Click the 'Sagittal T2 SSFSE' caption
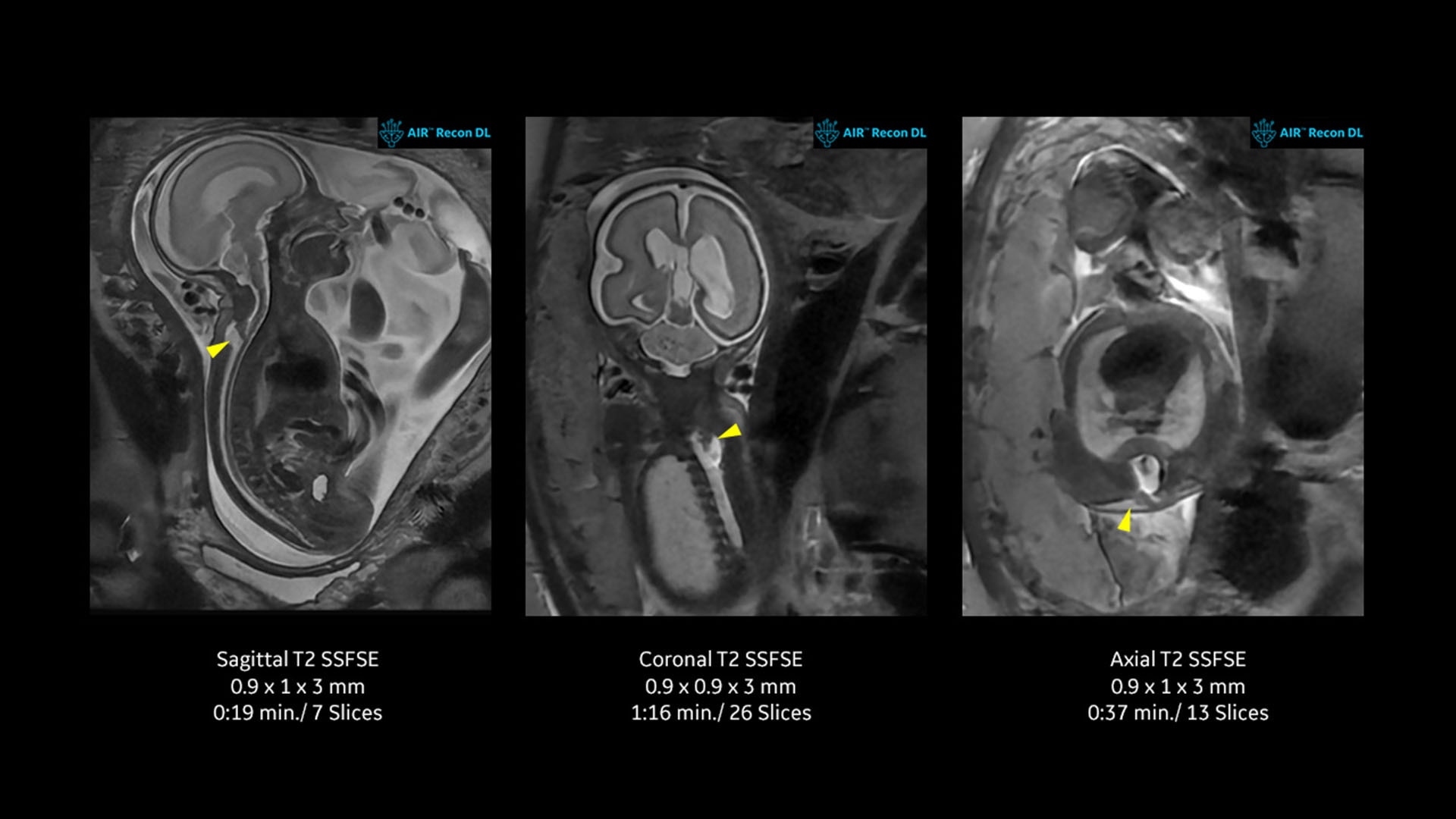This screenshot has height=819, width=1456. pyautogui.click(x=297, y=659)
